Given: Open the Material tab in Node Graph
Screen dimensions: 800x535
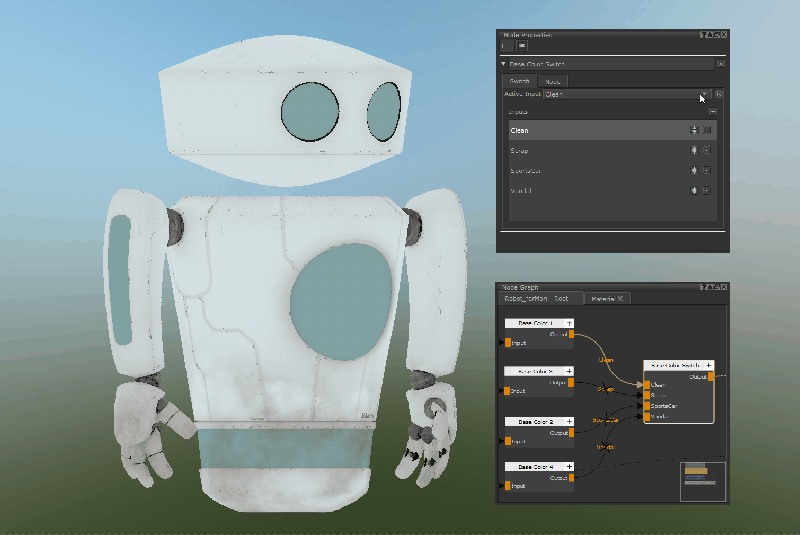Looking at the screenshot, I should 607,299.
